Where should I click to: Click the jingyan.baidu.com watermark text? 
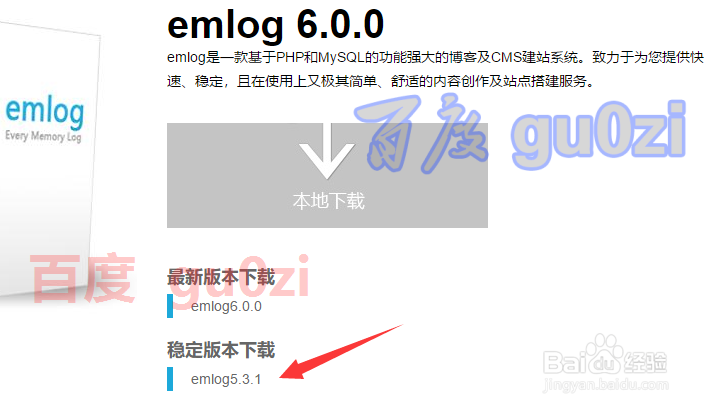(606, 385)
